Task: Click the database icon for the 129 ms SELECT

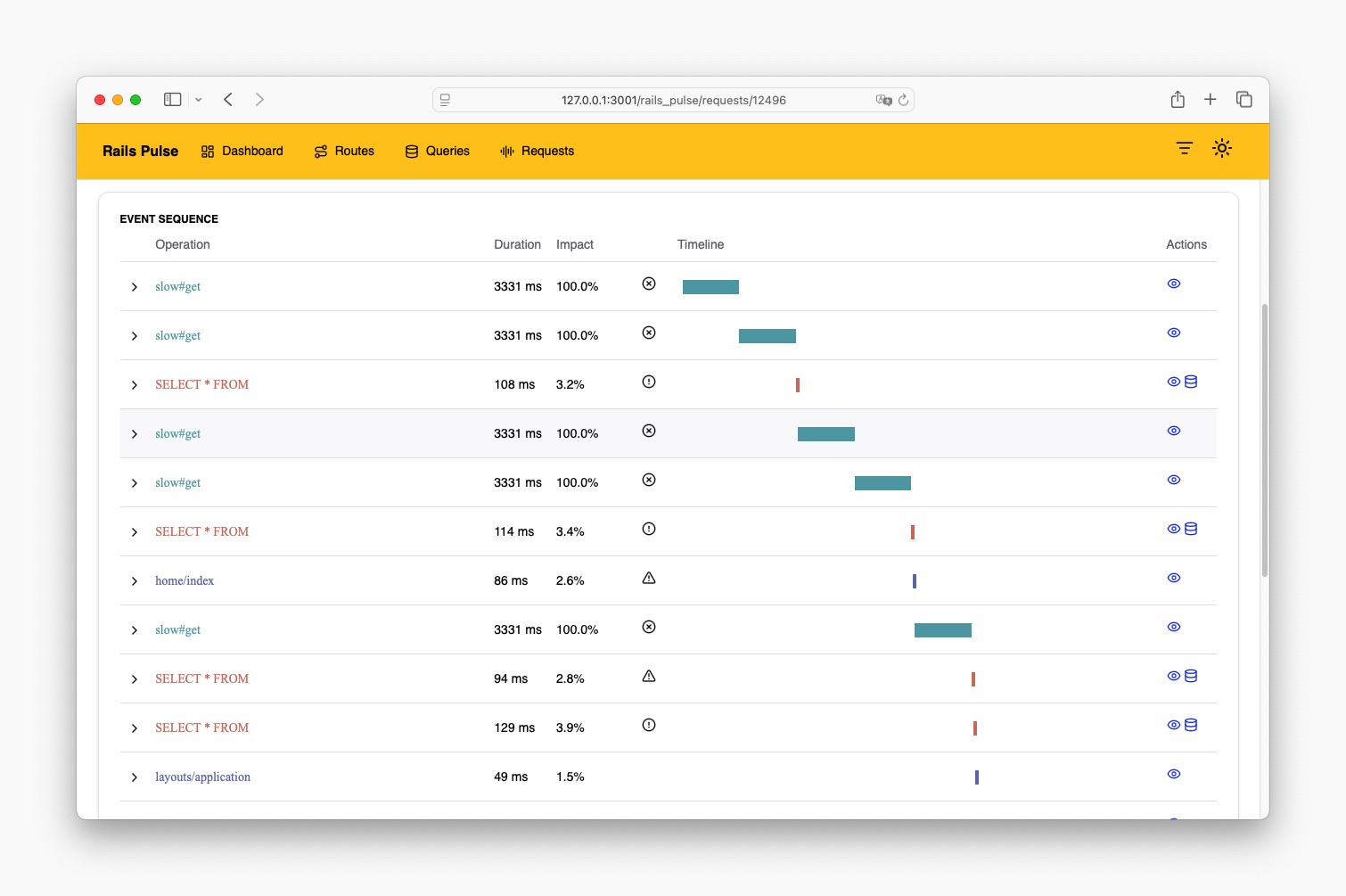Action: pyautogui.click(x=1191, y=725)
